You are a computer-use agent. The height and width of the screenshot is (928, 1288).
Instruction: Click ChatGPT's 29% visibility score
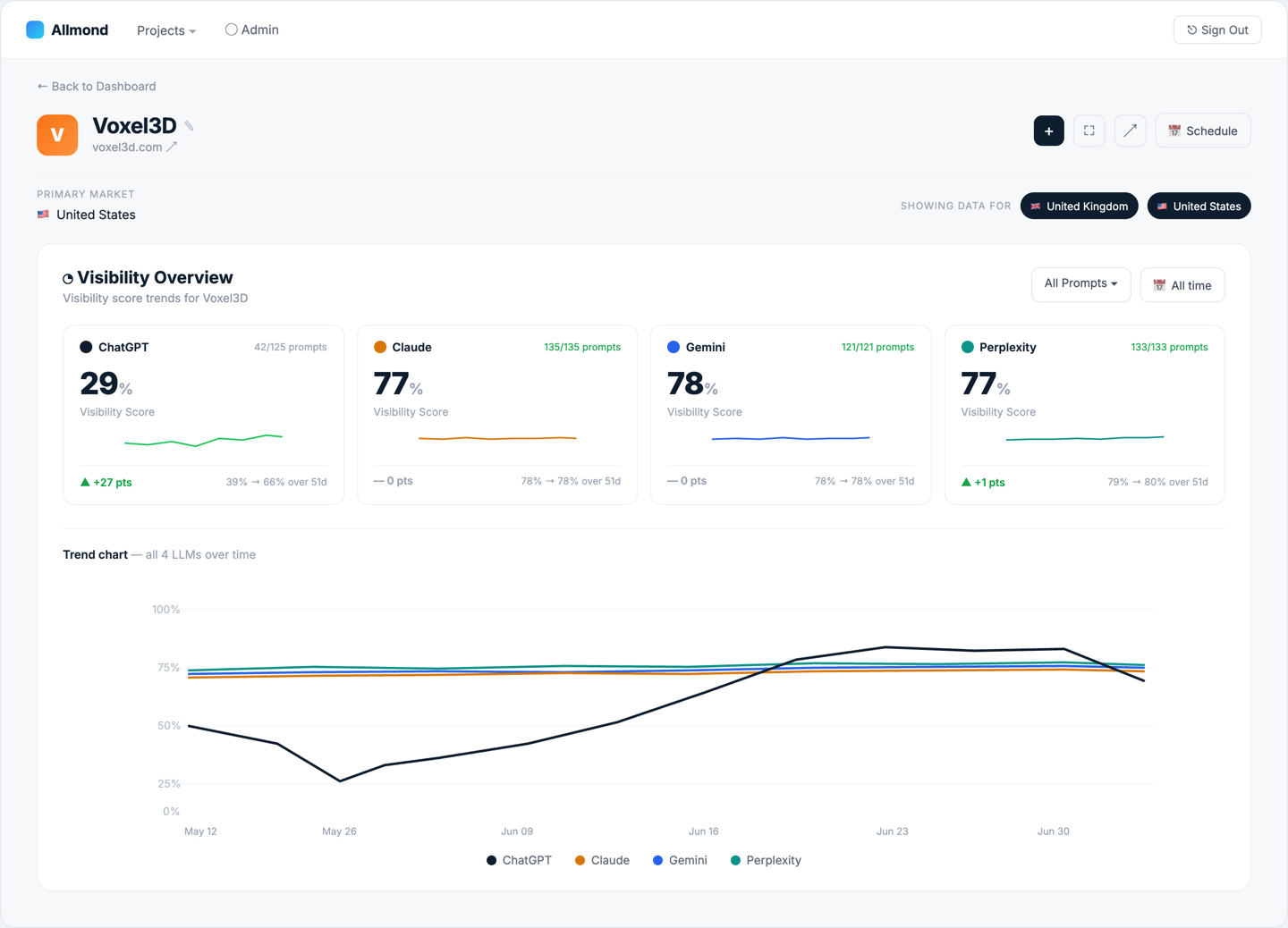click(x=106, y=384)
